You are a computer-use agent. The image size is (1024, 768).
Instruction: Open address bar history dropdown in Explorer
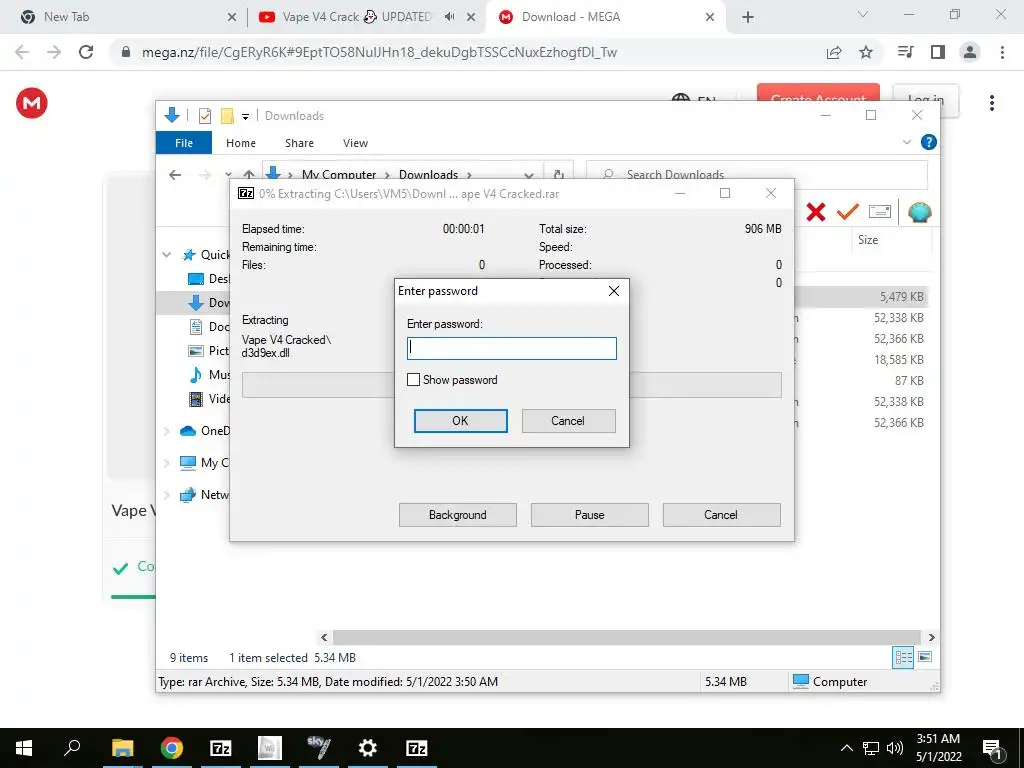[529, 175]
